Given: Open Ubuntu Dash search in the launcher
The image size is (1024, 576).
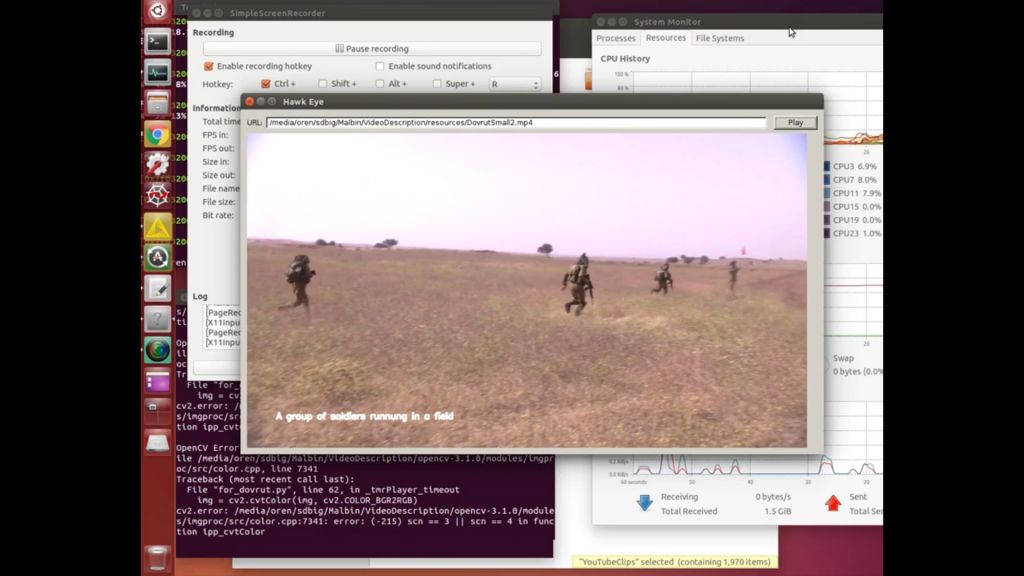Looking at the screenshot, I should click(x=157, y=10).
